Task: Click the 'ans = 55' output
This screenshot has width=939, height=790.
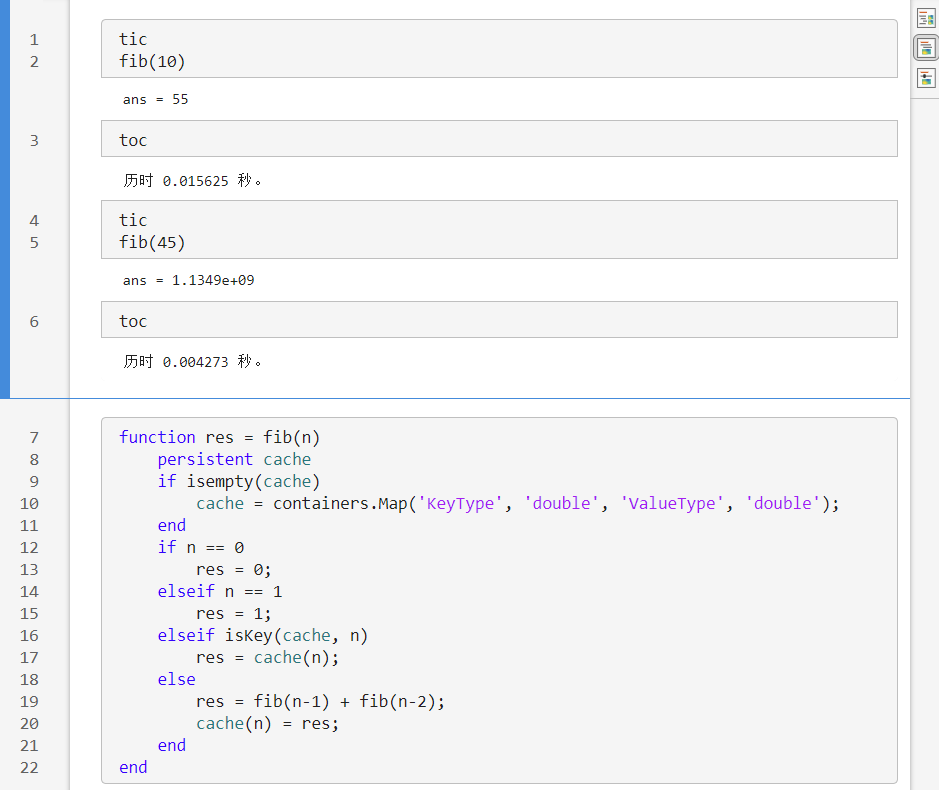Action: [156, 99]
